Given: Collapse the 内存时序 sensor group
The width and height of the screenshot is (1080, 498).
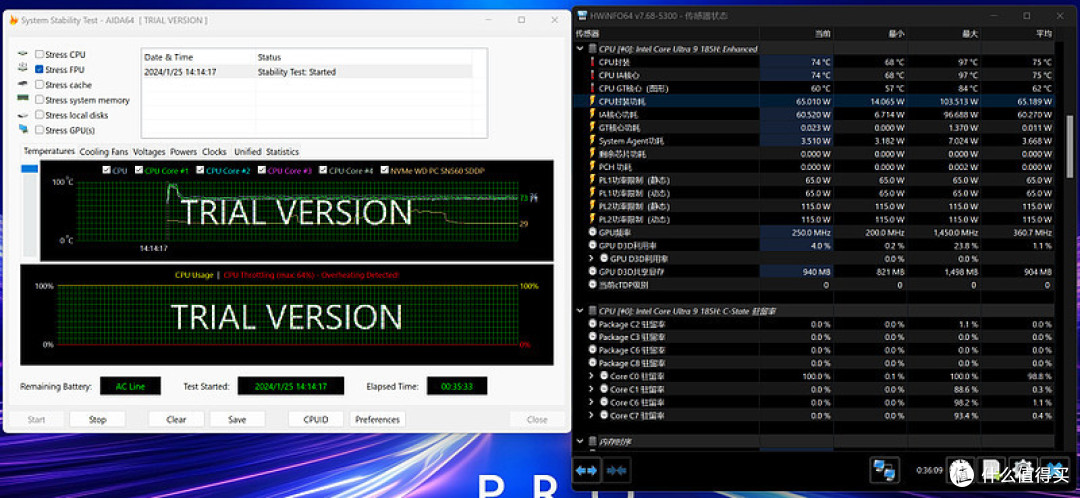Looking at the screenshot, I should click(x=581, y=441).
